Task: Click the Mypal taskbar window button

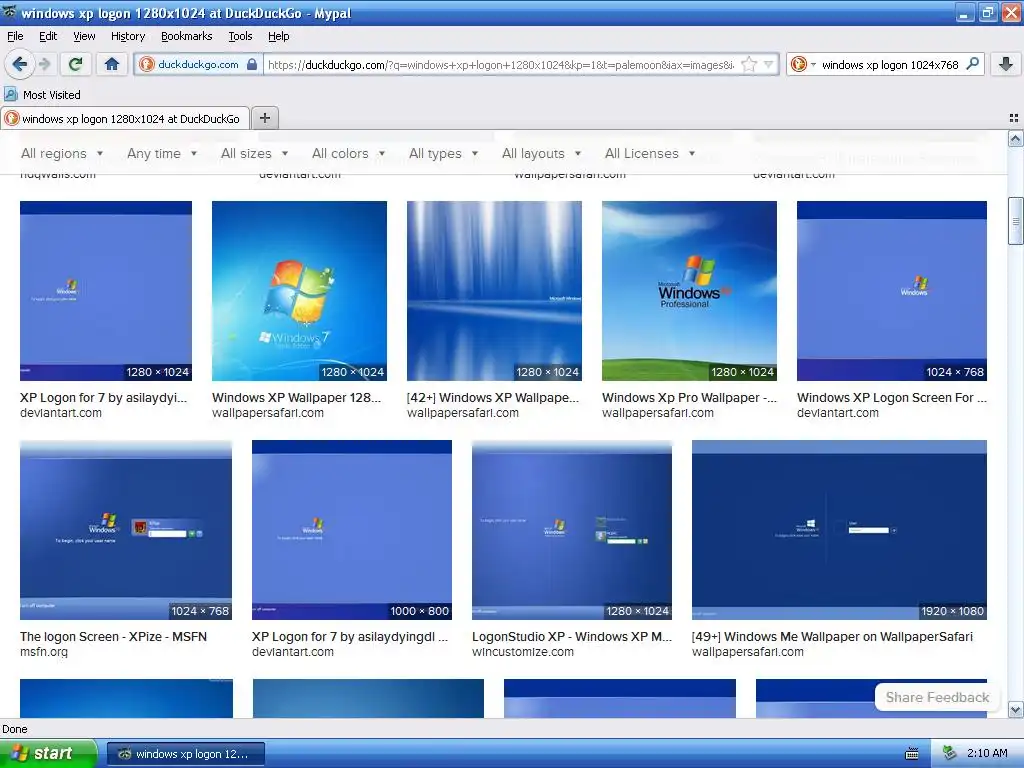Action: 186,754
